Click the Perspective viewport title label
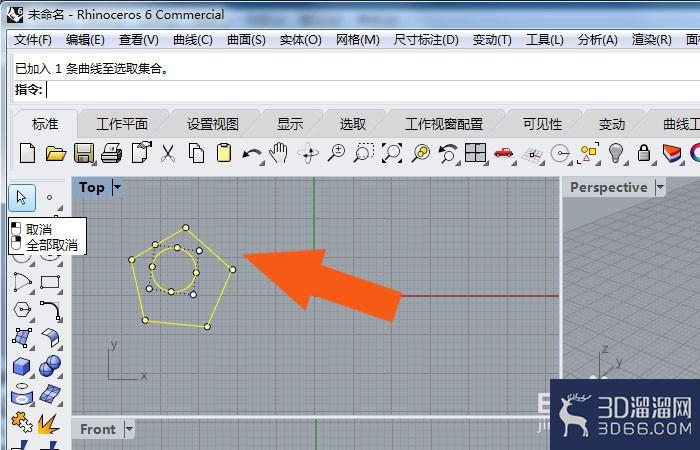Viewport: 700px width, 450px height. click(608, 188)
